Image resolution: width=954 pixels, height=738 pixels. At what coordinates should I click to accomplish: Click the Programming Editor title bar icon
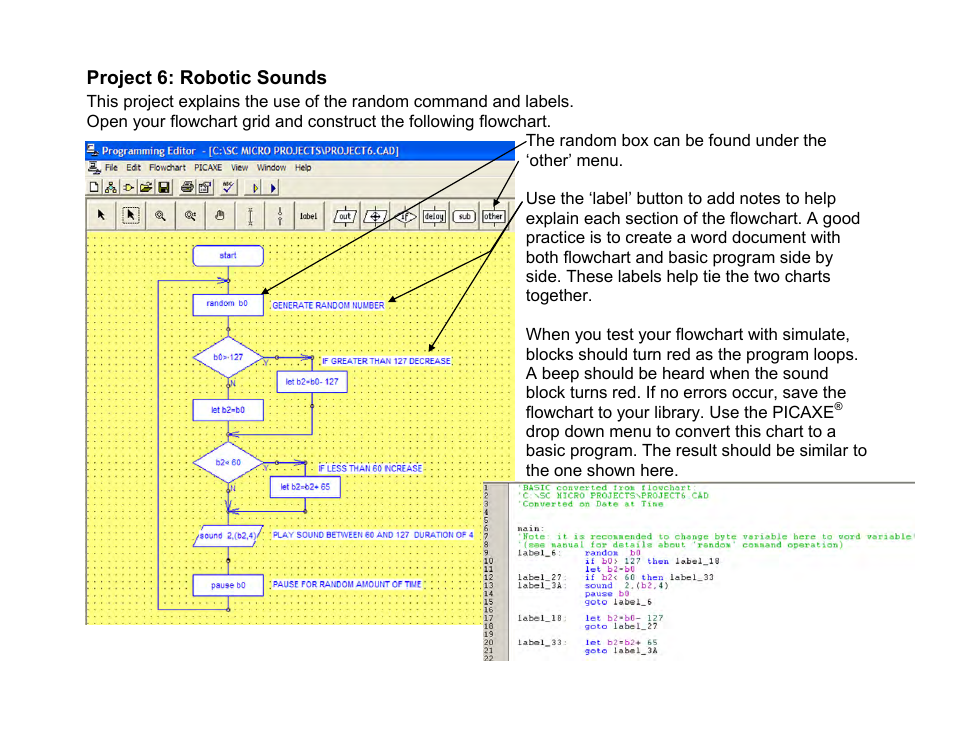[92, 150]
